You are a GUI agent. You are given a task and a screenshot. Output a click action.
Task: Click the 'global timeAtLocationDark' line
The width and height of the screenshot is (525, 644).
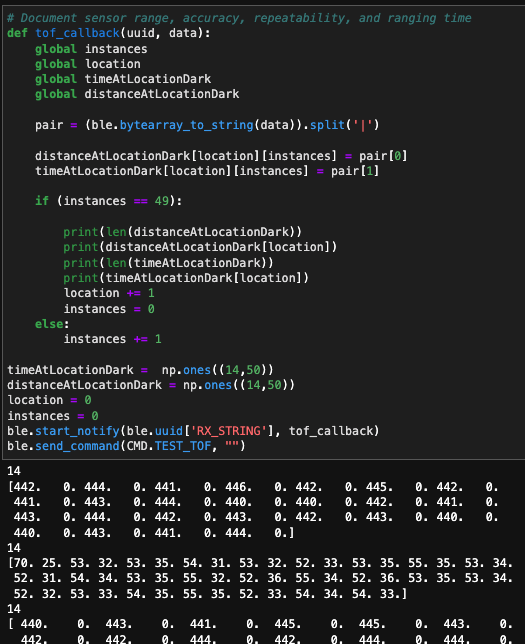(123, 79)
